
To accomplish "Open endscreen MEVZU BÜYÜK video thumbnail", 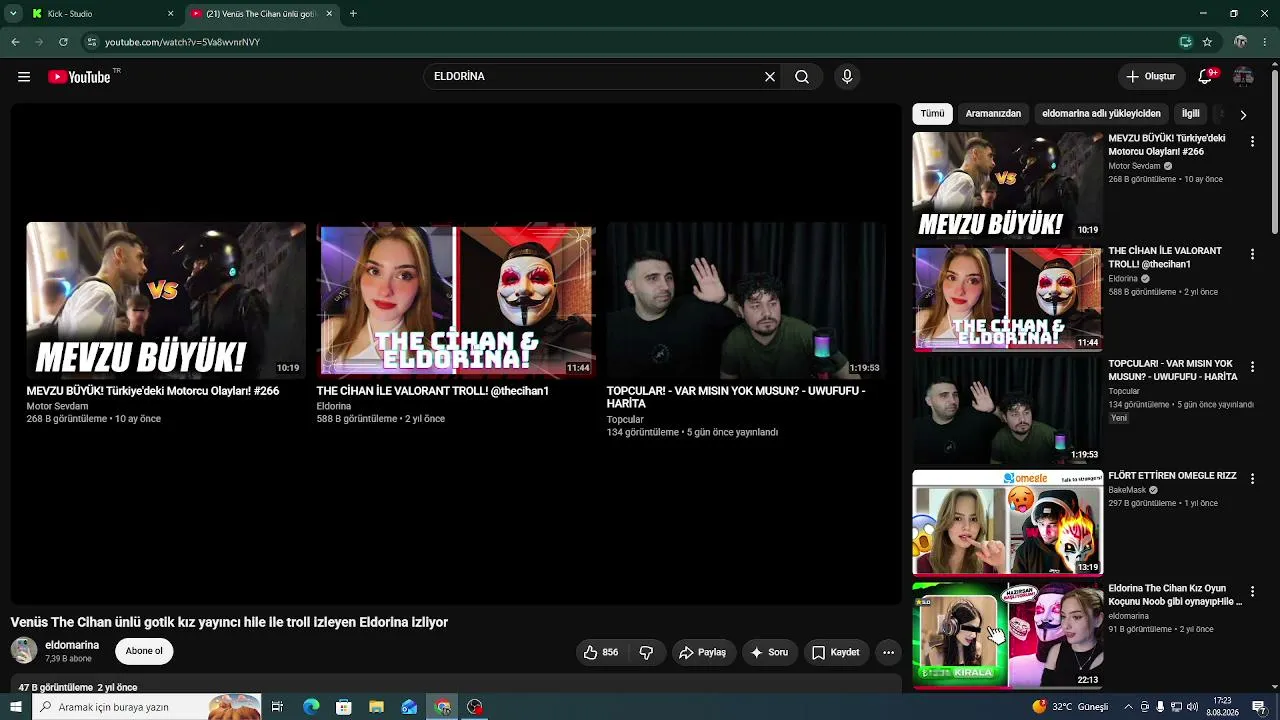I will [x=166, y=300].
